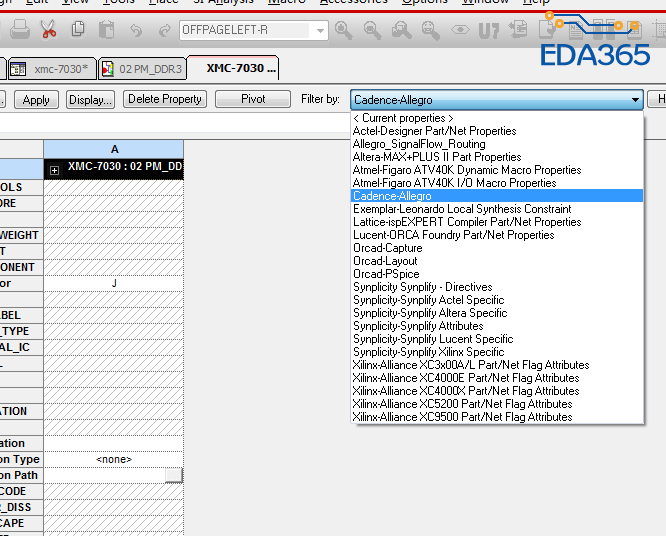Viewport: 666px width, 536px height.
Task: Choose Exemplar-Leonardo Local Synthesis Constraint
Action: pos(497,209)
